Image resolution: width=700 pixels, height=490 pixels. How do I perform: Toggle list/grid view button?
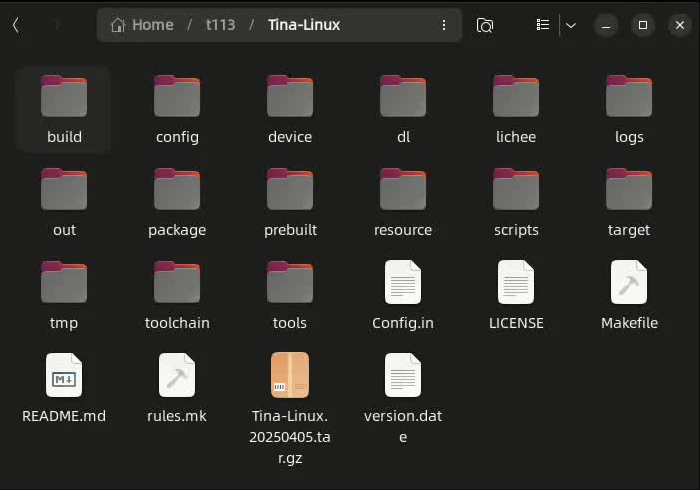pyautogui.click(x=543, y=25)
